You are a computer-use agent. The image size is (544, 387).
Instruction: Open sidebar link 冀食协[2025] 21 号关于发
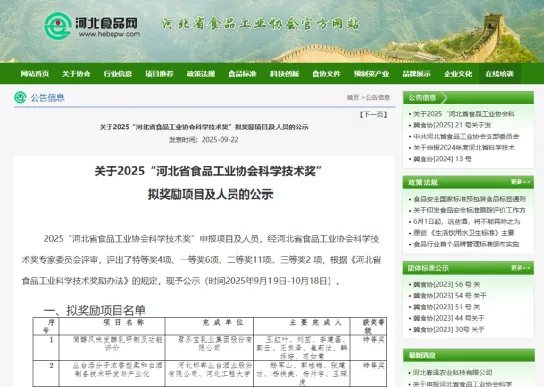(x=452, y=125)
